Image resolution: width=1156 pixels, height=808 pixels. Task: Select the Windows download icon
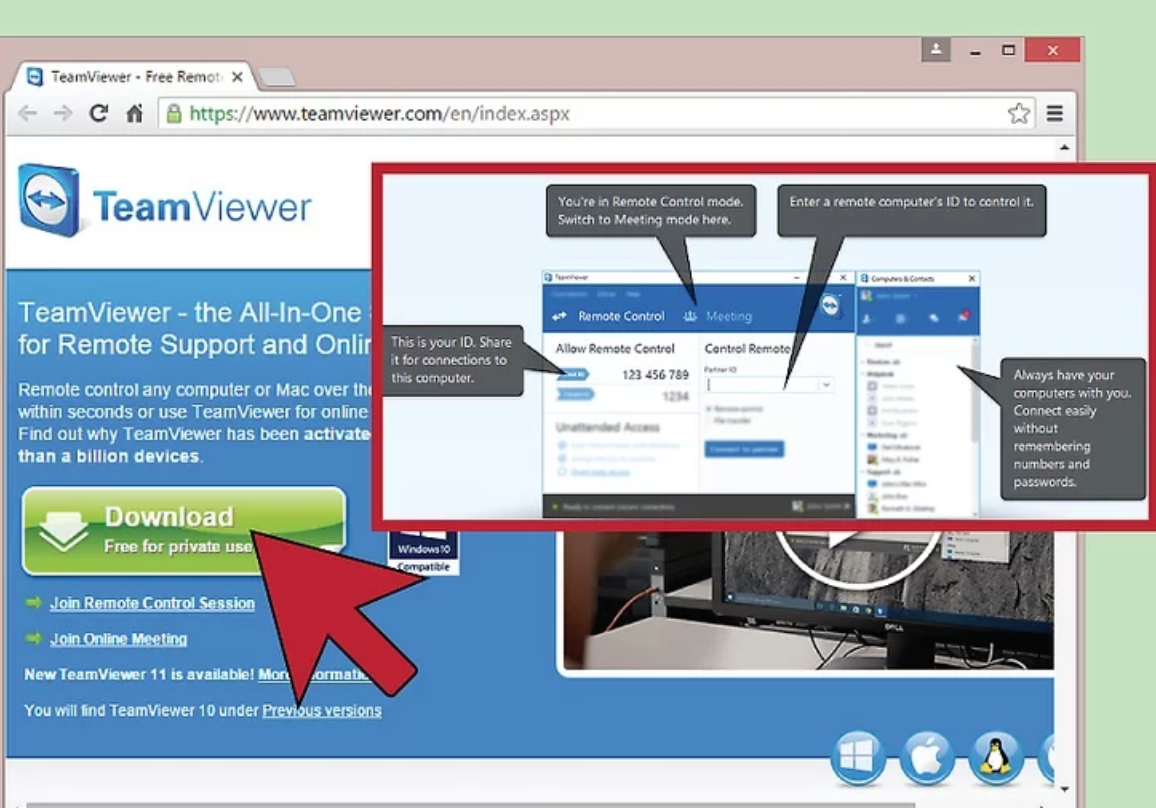point(857,757)
